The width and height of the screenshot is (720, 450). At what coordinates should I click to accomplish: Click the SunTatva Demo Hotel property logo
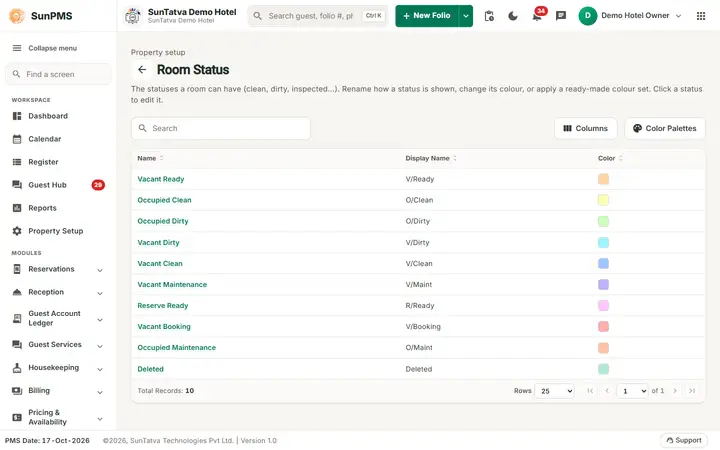tap(133, 16)
